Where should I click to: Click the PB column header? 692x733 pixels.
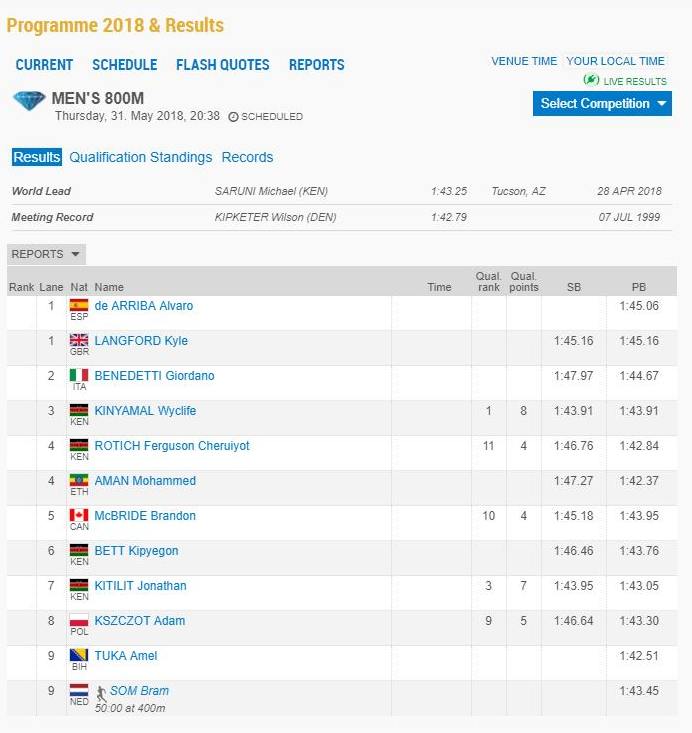[x=639, y=287]
